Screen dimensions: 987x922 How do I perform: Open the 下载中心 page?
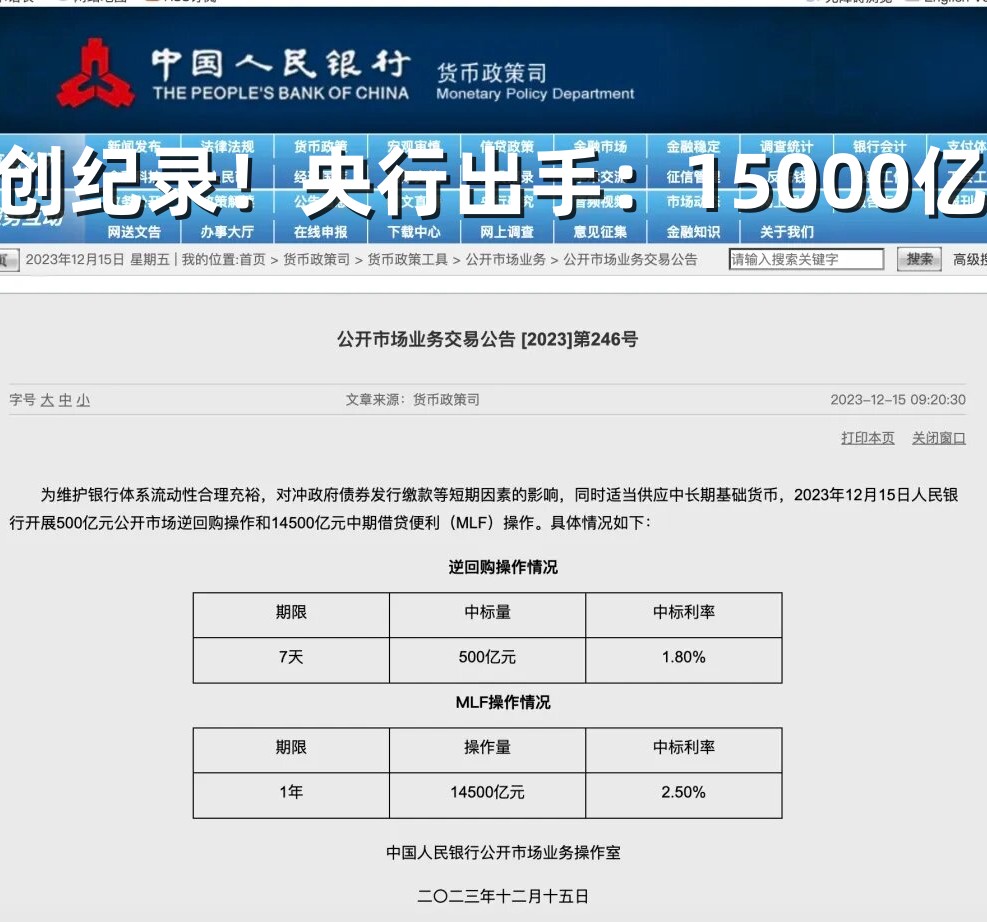(413, 231)
